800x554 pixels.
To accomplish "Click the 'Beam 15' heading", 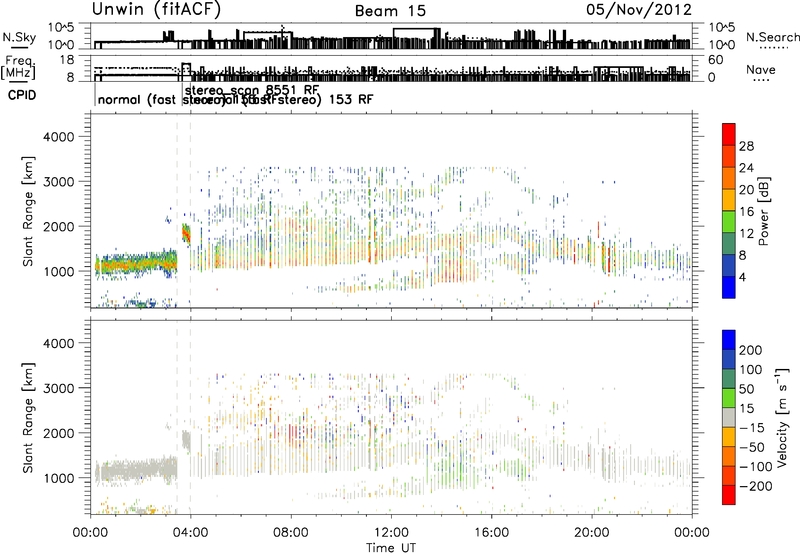I will click(390, 11).
